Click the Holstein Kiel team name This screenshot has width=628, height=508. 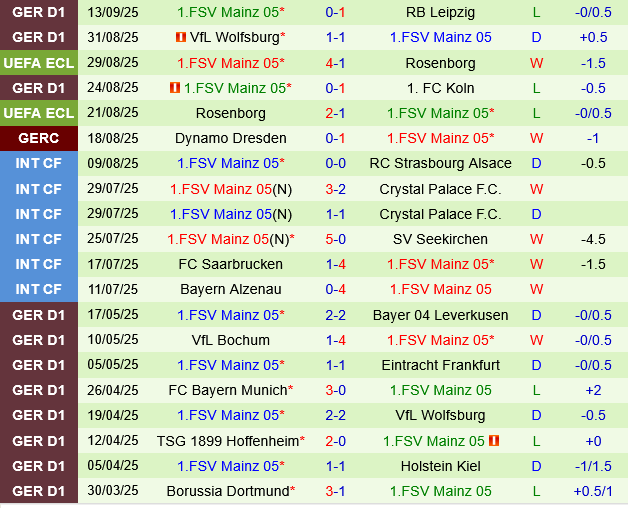click(440, 465)
